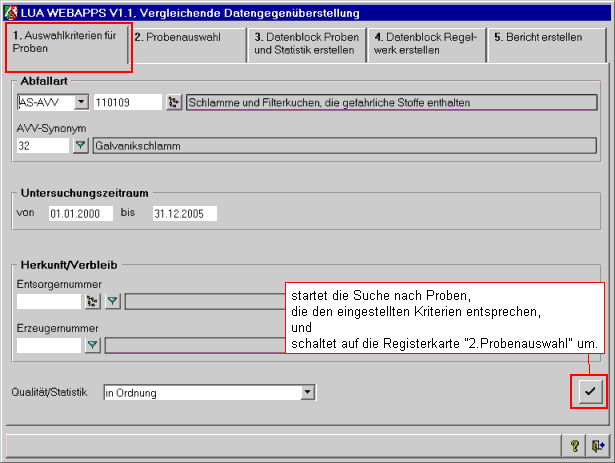
Task: Click the filter icon next to AVV-Synonym field
Action: [x=81, y=146]
